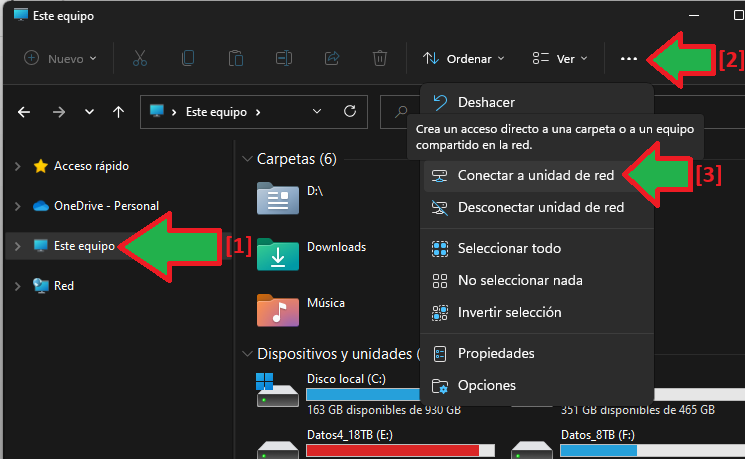Expand the OneDrive - Personal tree node
Image resolution: width=745 pixels, height=459 pixels.
pos(18,206)
